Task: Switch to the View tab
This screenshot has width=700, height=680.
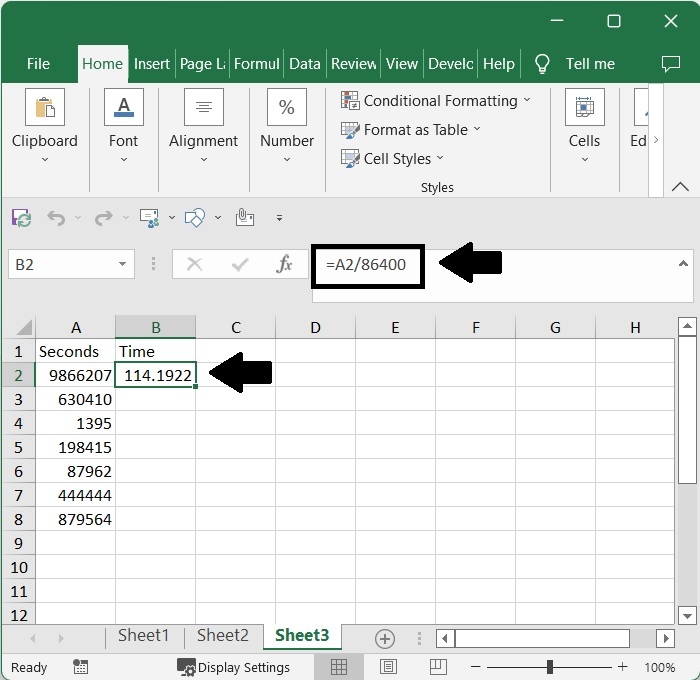Action: (402, 64)
